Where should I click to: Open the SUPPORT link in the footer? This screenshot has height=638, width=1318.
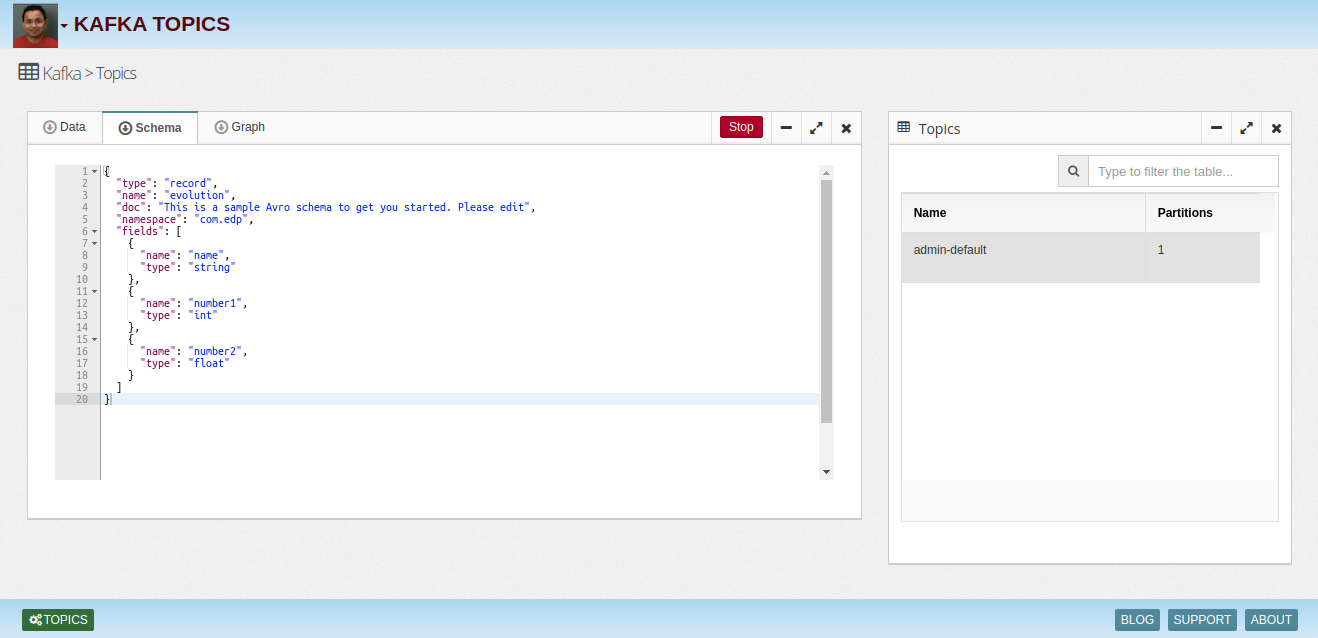tap(1202, 620)
